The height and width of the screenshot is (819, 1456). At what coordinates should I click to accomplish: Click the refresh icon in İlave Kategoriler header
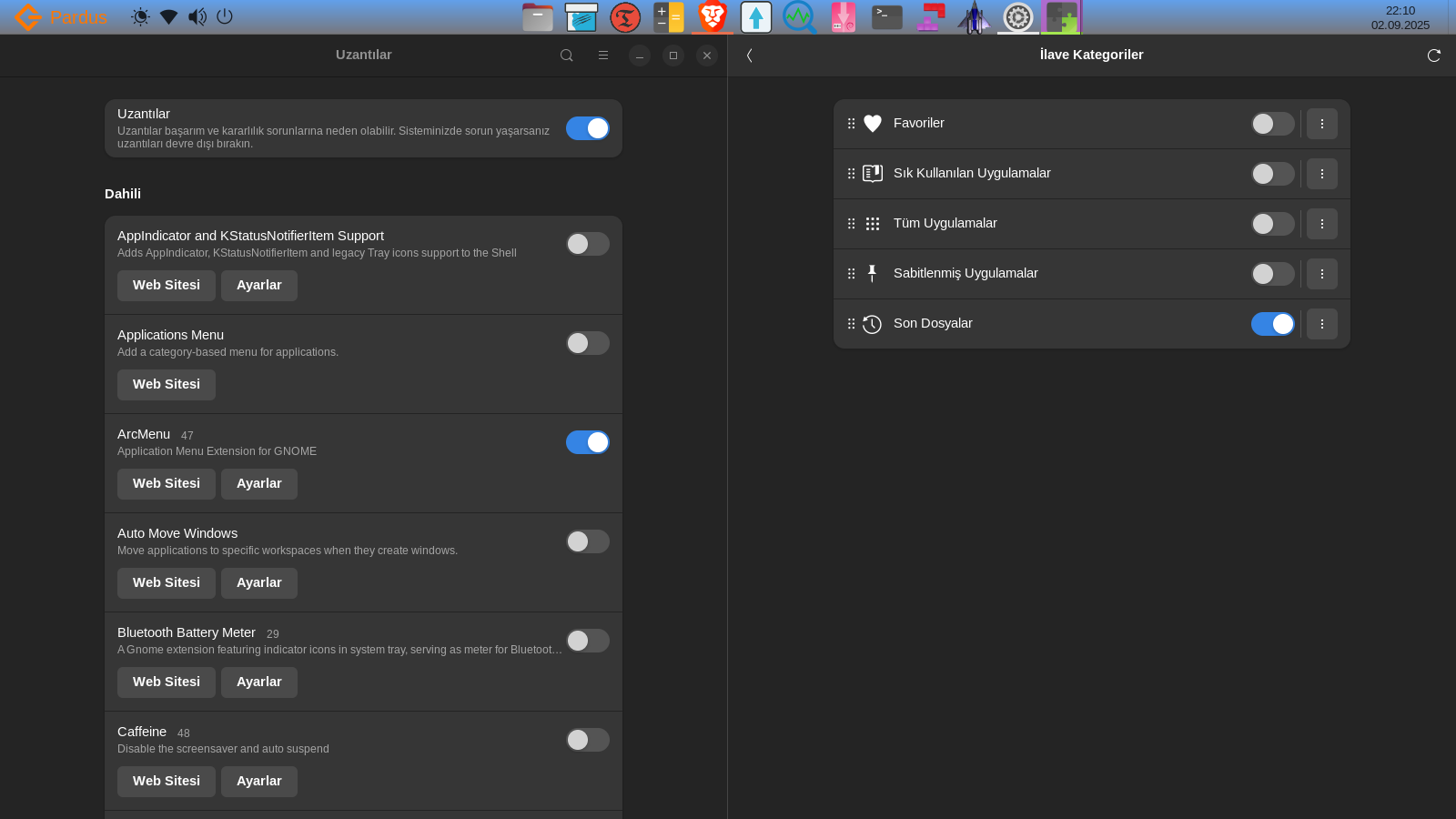click(1433, 56)
